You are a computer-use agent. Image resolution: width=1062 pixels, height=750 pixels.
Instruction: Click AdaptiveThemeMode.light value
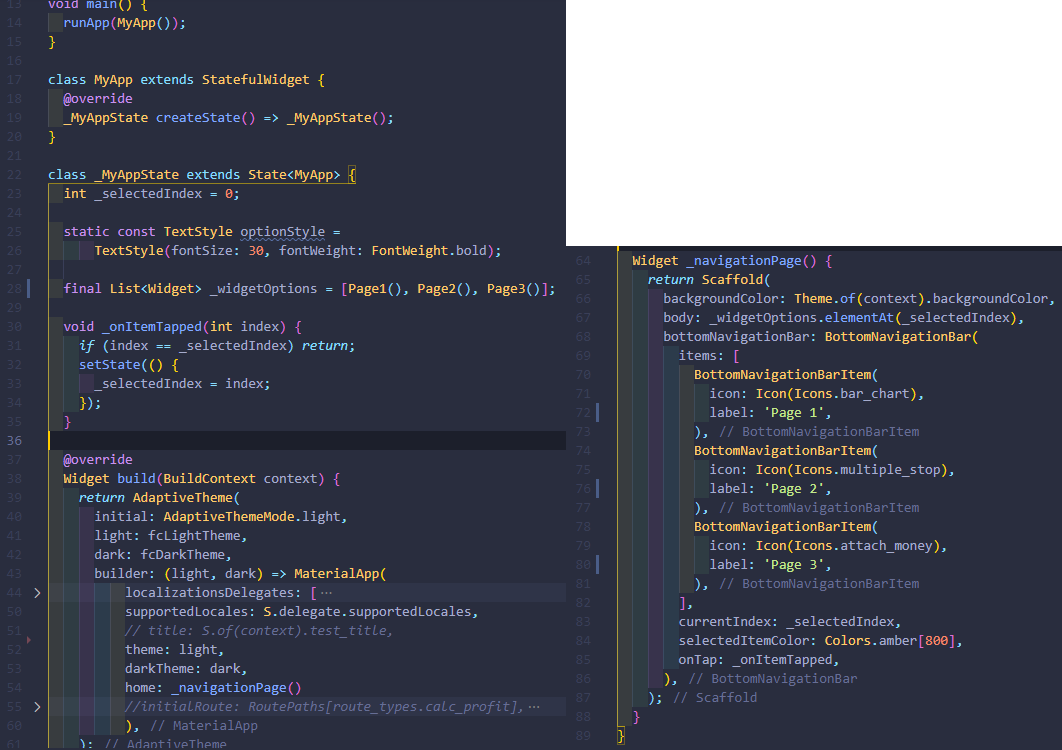coord(251,516)
